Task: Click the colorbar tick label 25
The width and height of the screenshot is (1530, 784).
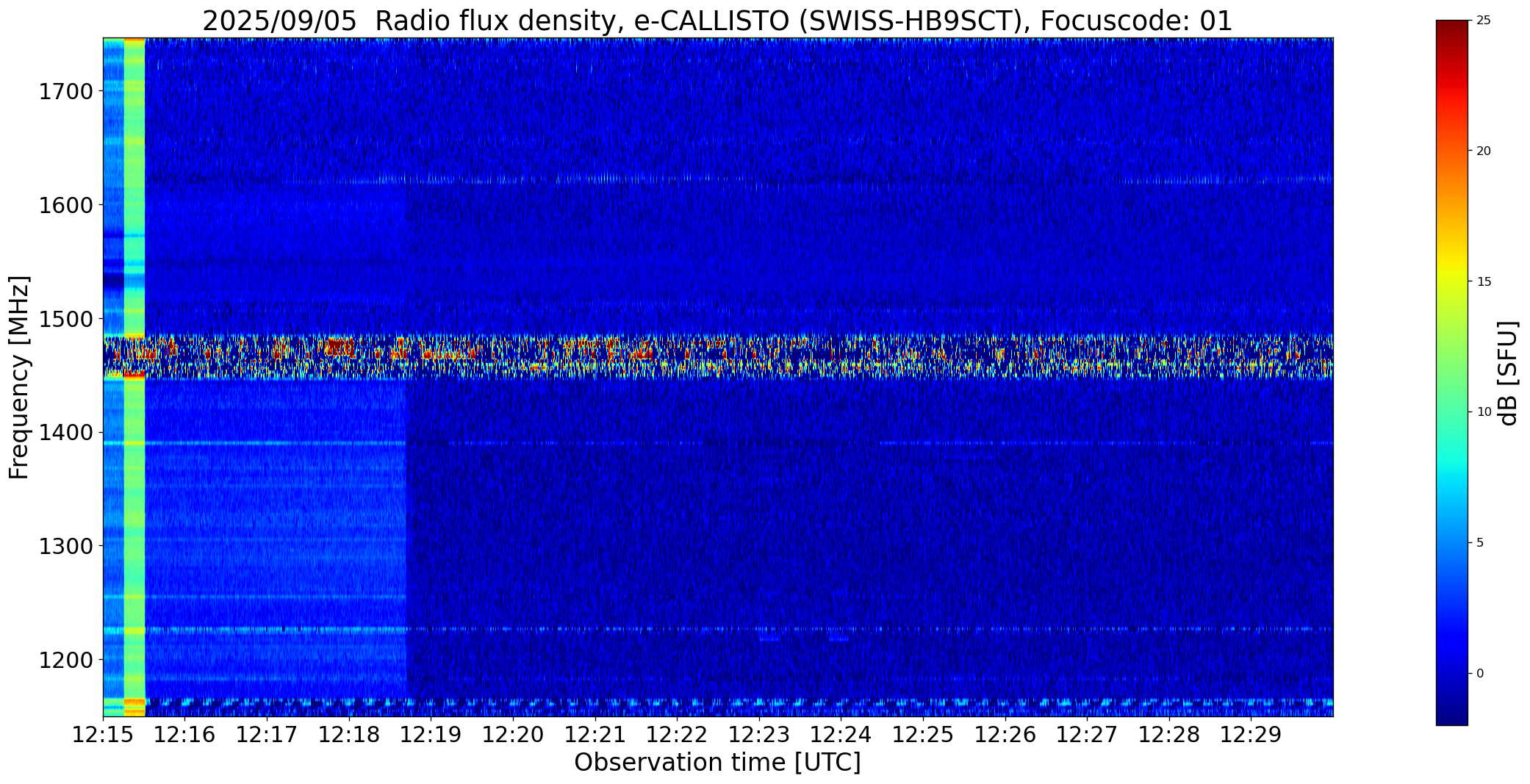Action: pyautogui.click(x=1483, y=21)
